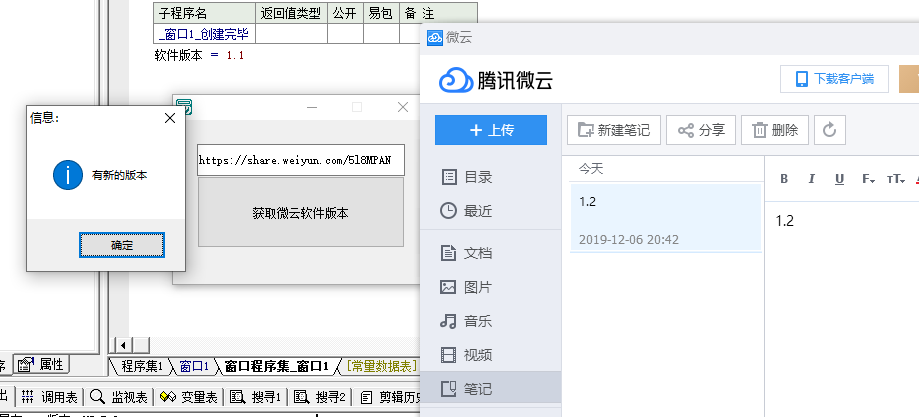The height and width of the screenshot is (417, 919).
Task: Open 目录 in the Weiyun sidebar
Action: [466, 177]
